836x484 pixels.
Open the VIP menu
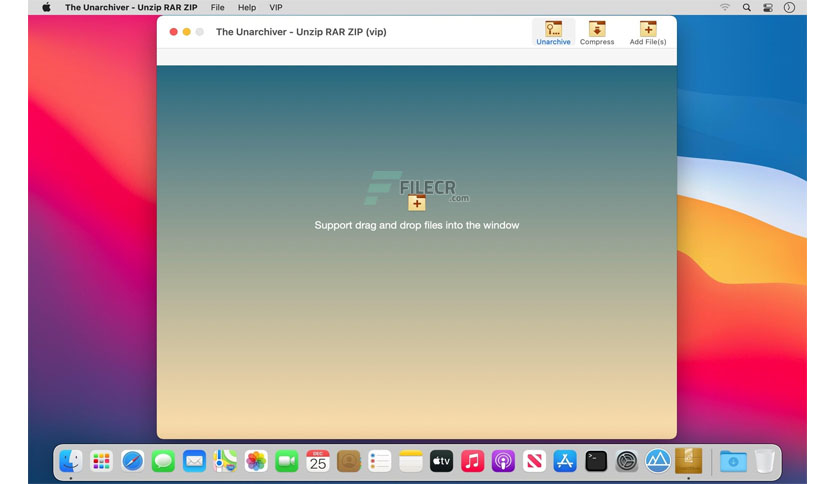click(276, 7)
